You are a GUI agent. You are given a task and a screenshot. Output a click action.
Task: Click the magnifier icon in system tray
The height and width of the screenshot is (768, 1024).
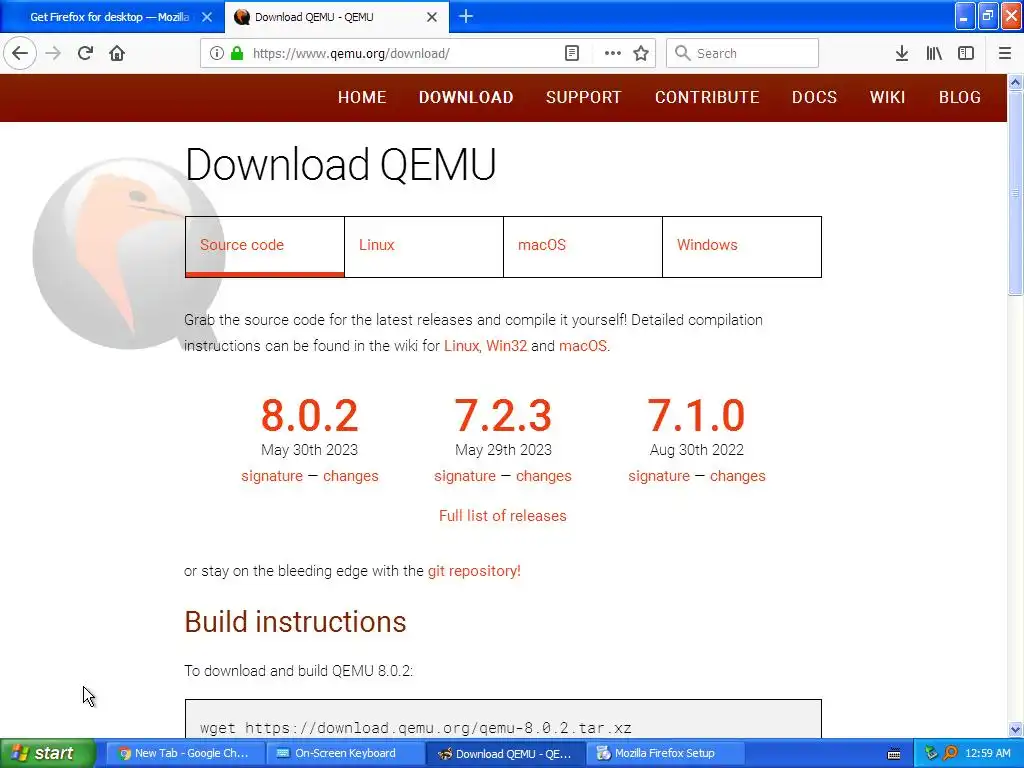click(950, 753)
